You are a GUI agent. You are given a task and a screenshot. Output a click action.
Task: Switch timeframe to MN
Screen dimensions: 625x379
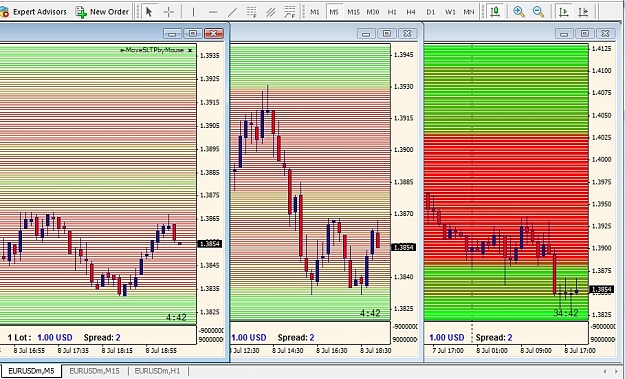(469, 12)
